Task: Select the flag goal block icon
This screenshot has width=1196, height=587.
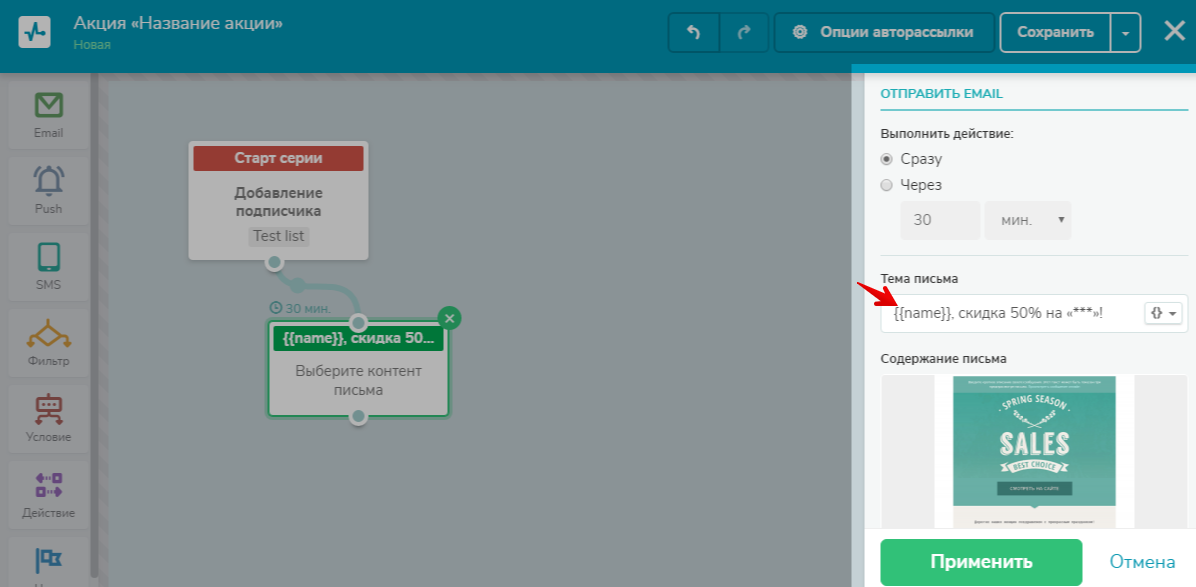Action: coord(49,560)
